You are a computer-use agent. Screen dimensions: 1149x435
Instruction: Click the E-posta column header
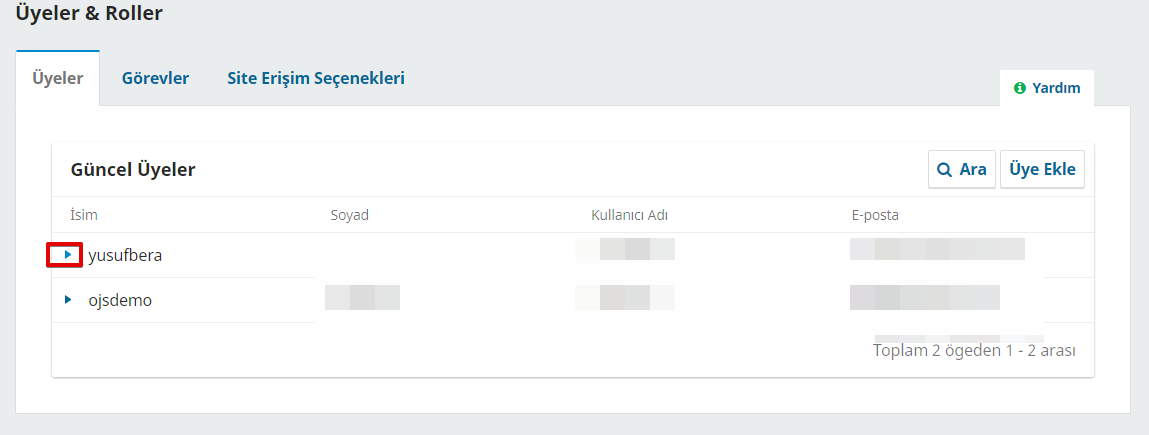[x=875, y=215]
